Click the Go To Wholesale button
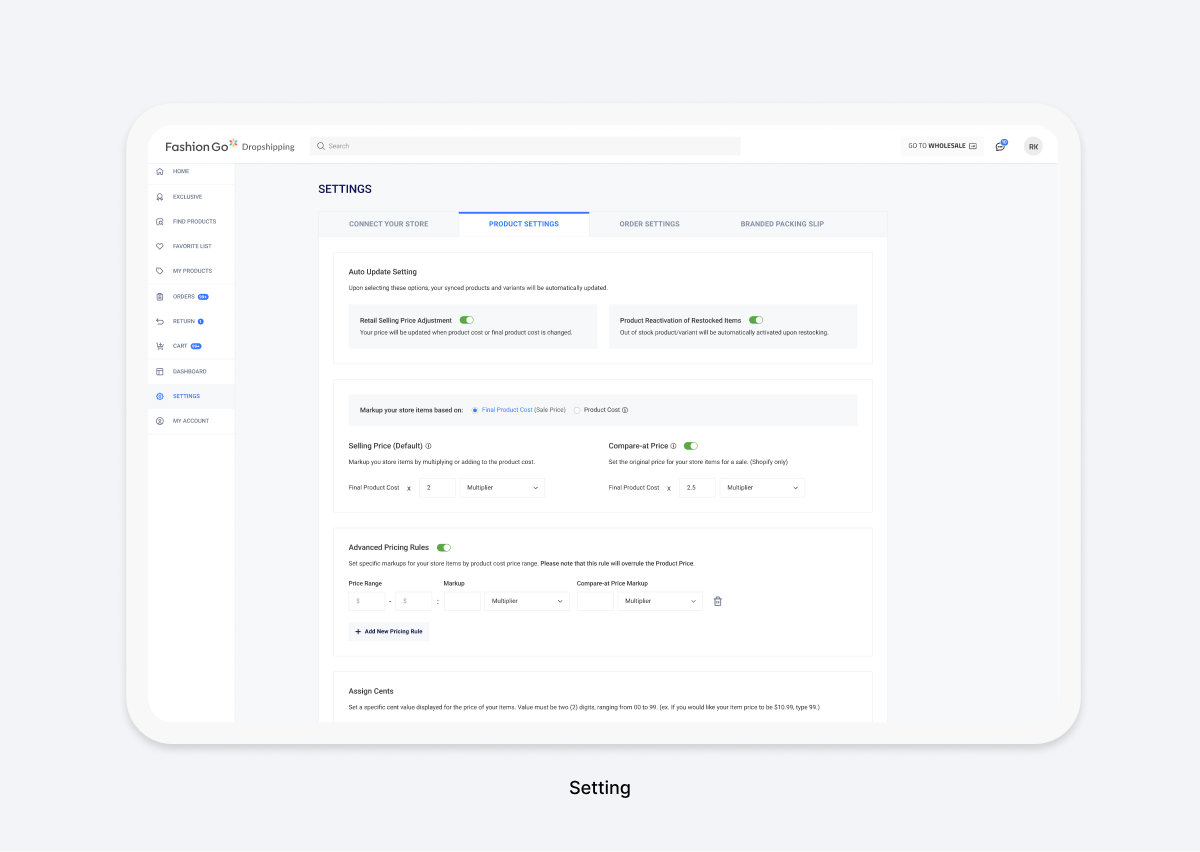 click(942, 146)
